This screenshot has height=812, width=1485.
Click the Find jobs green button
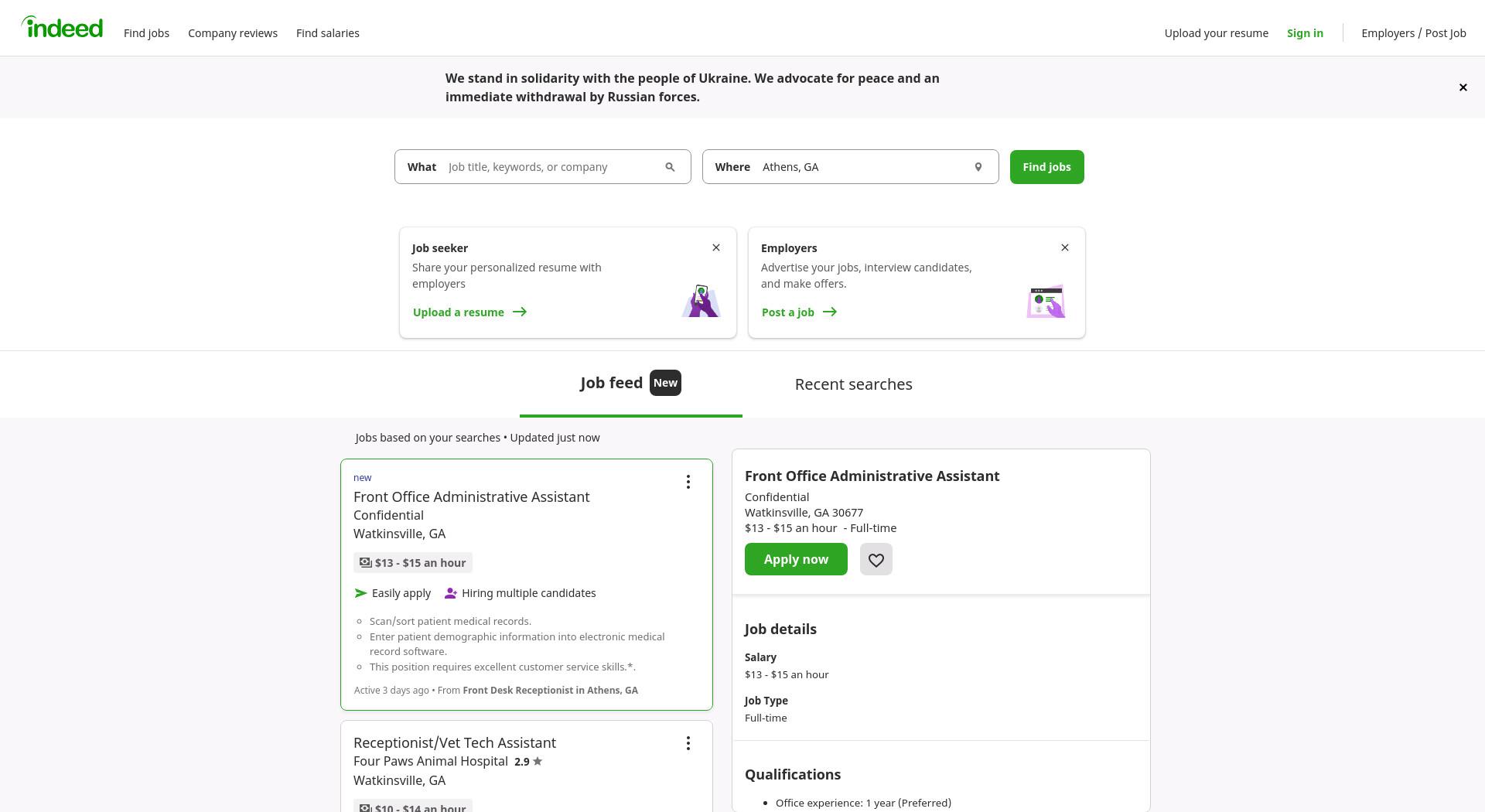[1046, 167]
